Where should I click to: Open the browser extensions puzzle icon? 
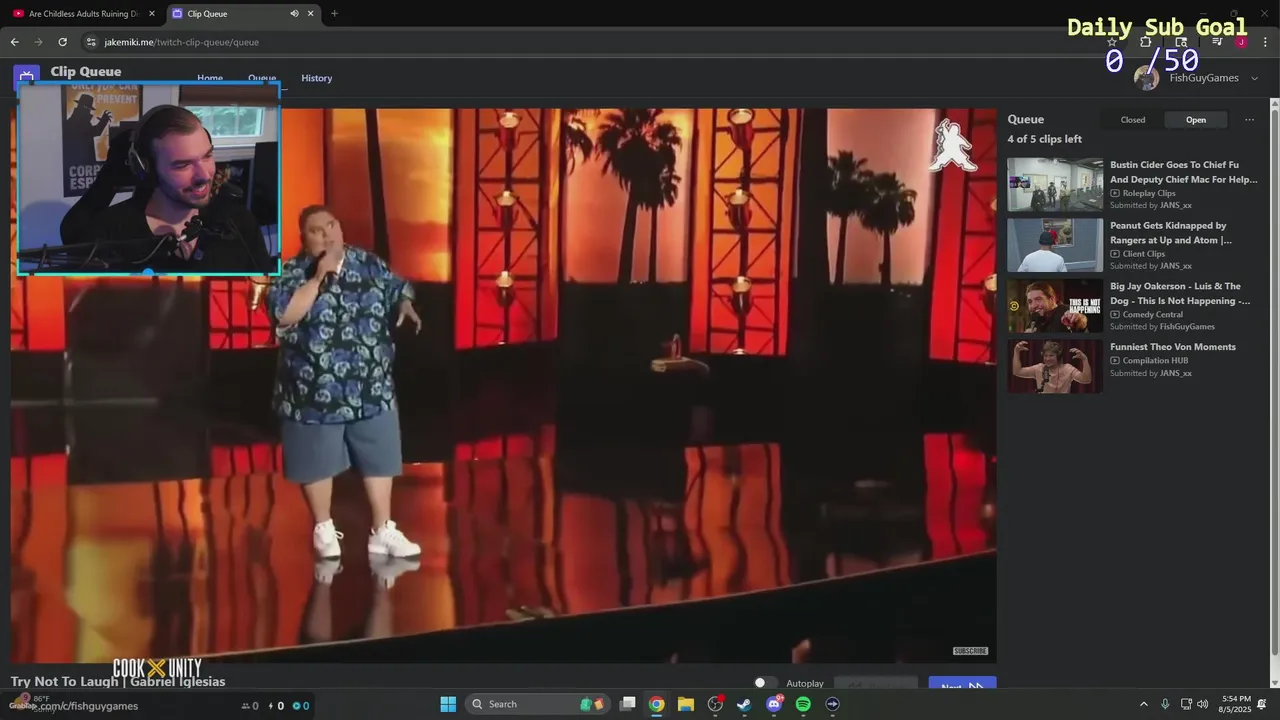(x=1147, y=42)
